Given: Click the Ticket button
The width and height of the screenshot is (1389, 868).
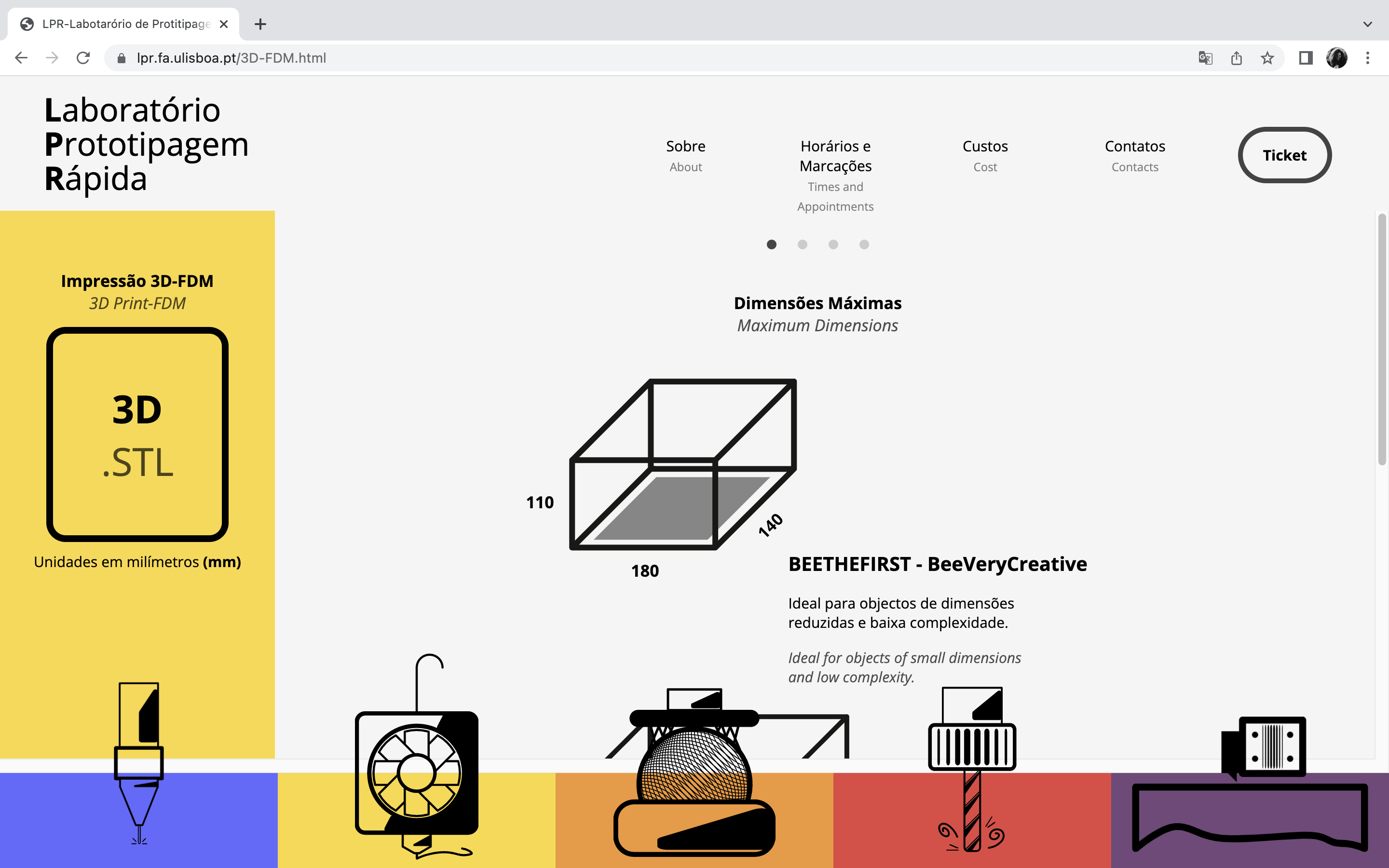Looking at the screenshot, I should click(x=1284, y=155).
